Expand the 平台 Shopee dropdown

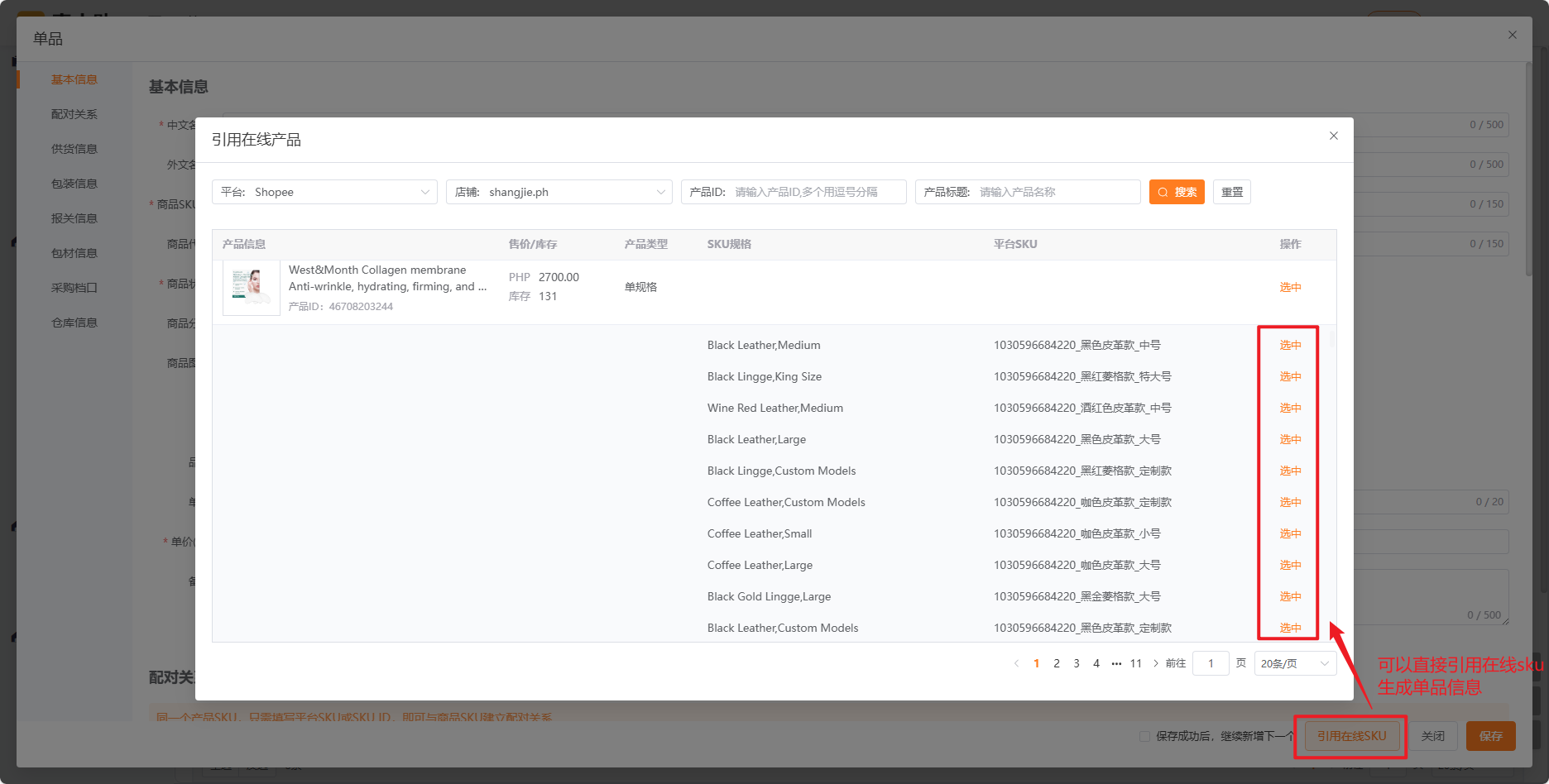(x=324, y=192)
